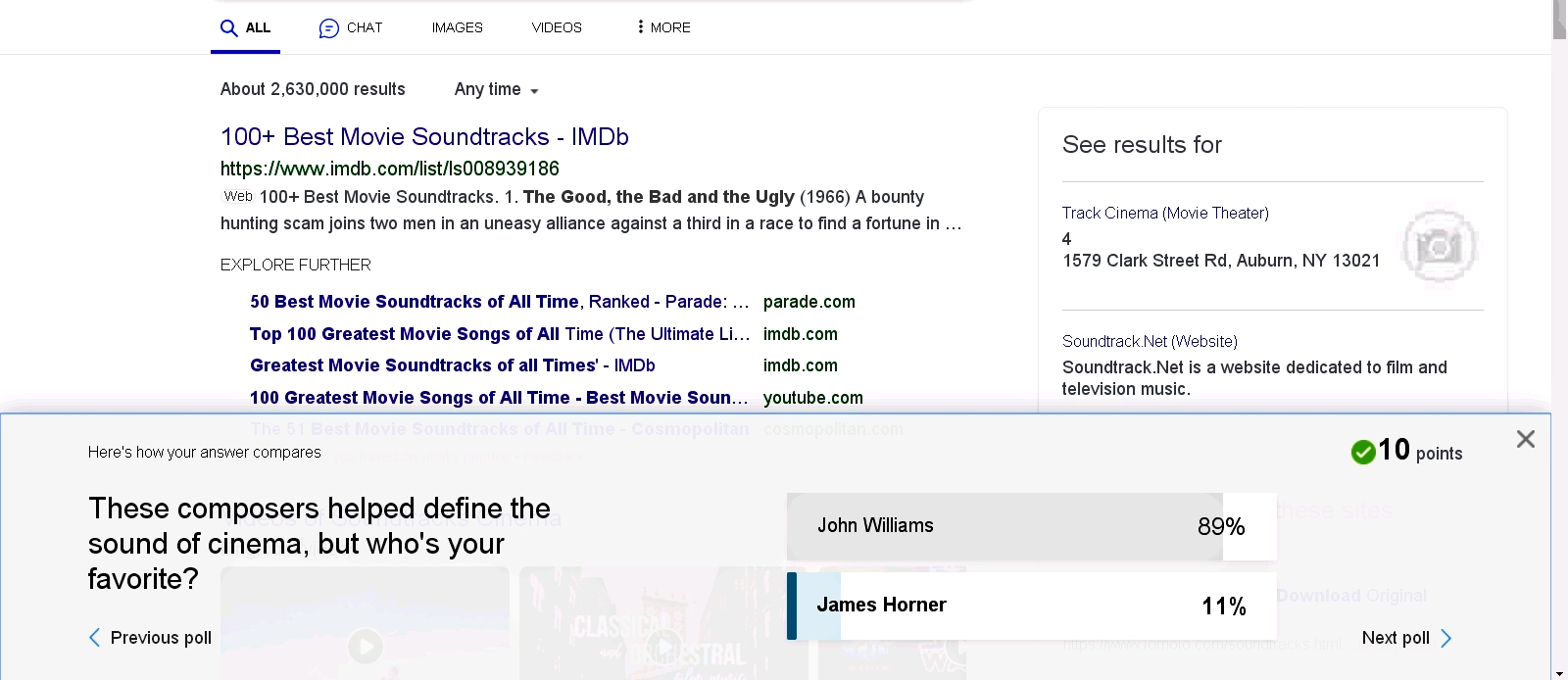Go to the Next poll
Screen dimensions: 1568x680
click(x=1406, y=638)
